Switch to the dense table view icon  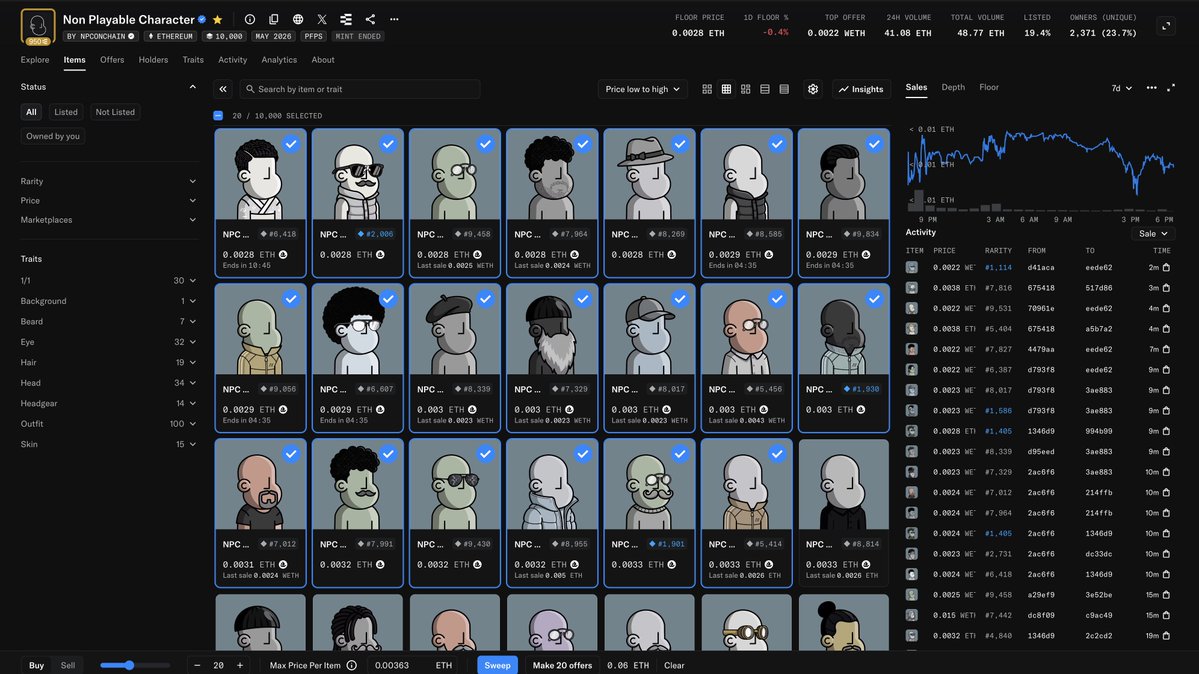(x=784, y=90)
